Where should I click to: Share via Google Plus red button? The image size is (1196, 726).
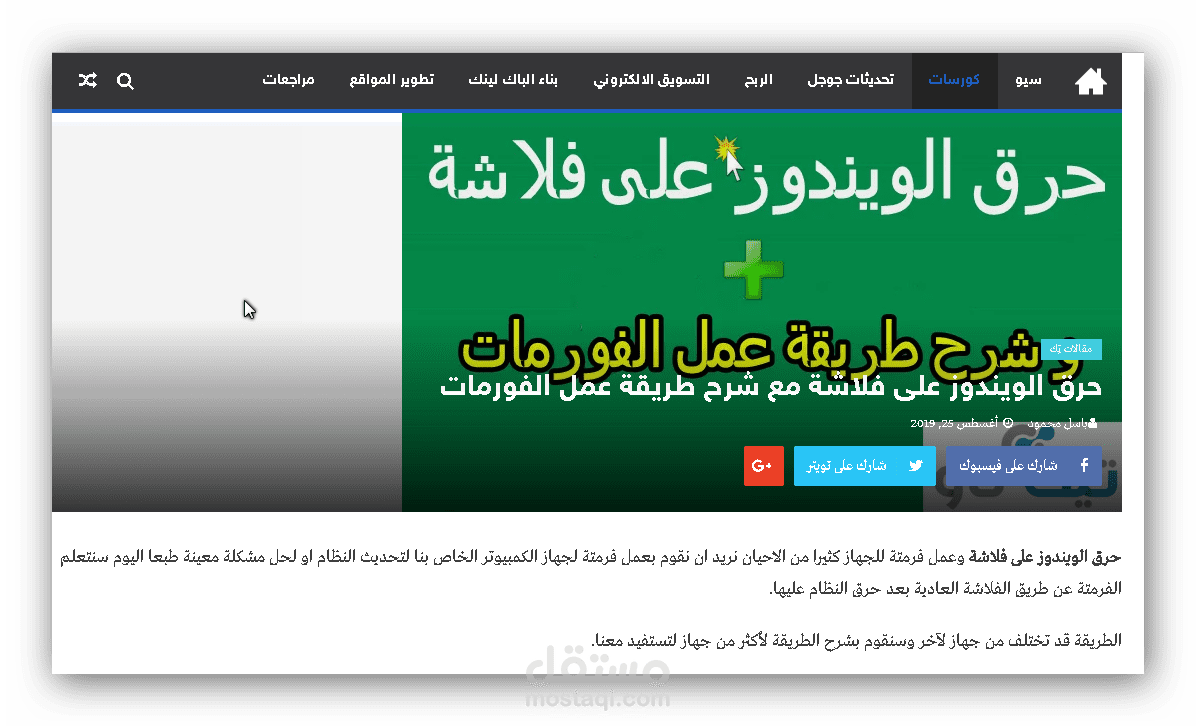click(764, 466)
